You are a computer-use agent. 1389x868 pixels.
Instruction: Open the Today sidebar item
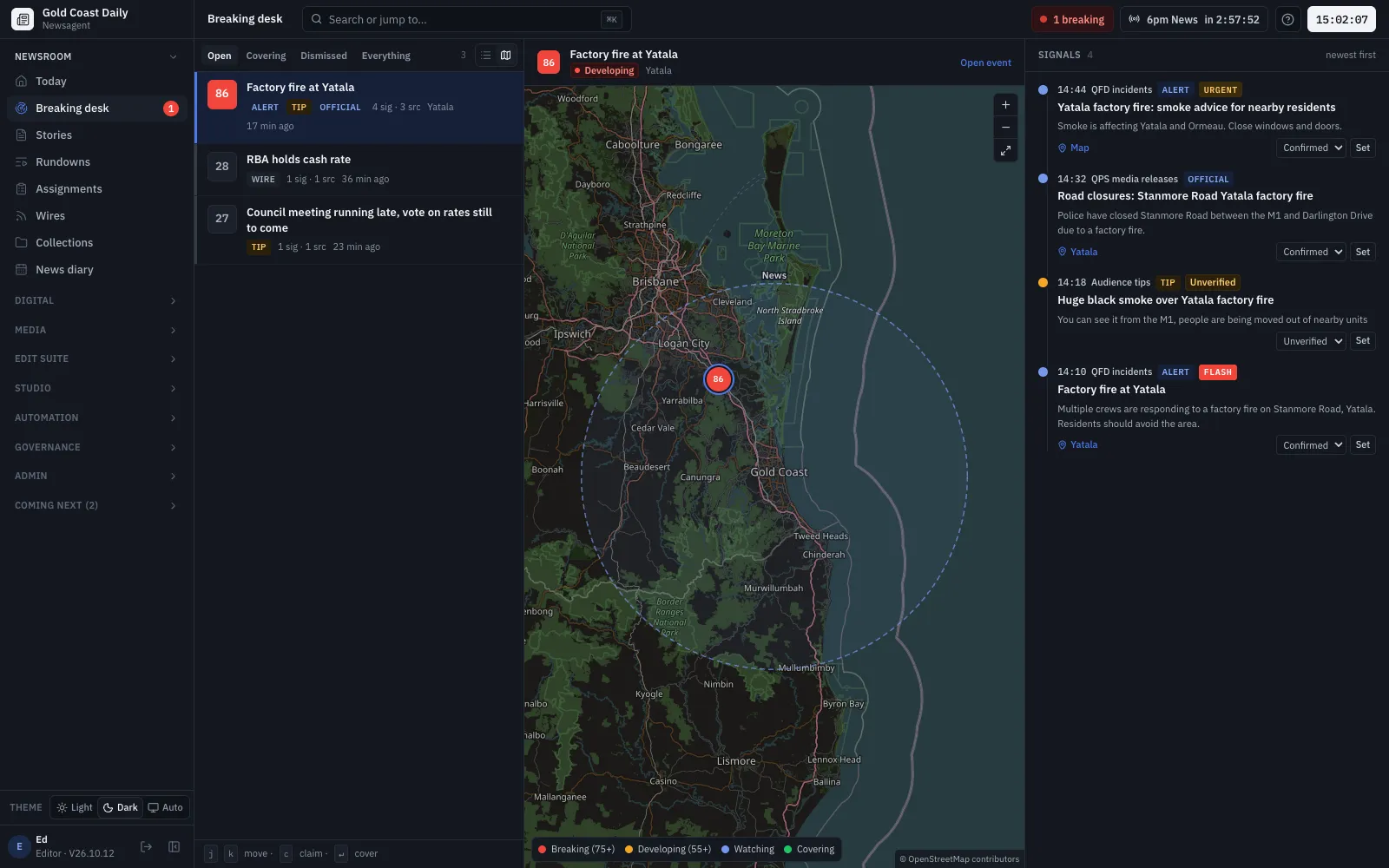pos(96,82)
